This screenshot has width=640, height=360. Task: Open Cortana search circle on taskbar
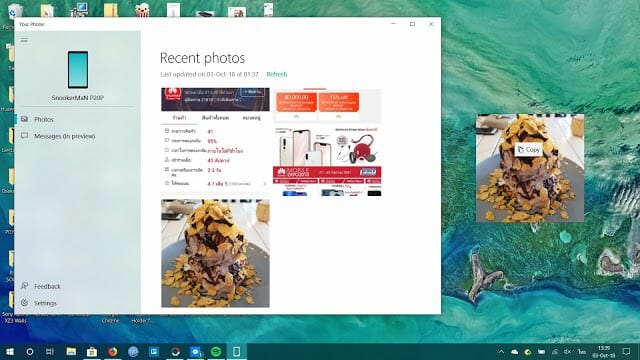pyautogui.click(x=30, y=351)
